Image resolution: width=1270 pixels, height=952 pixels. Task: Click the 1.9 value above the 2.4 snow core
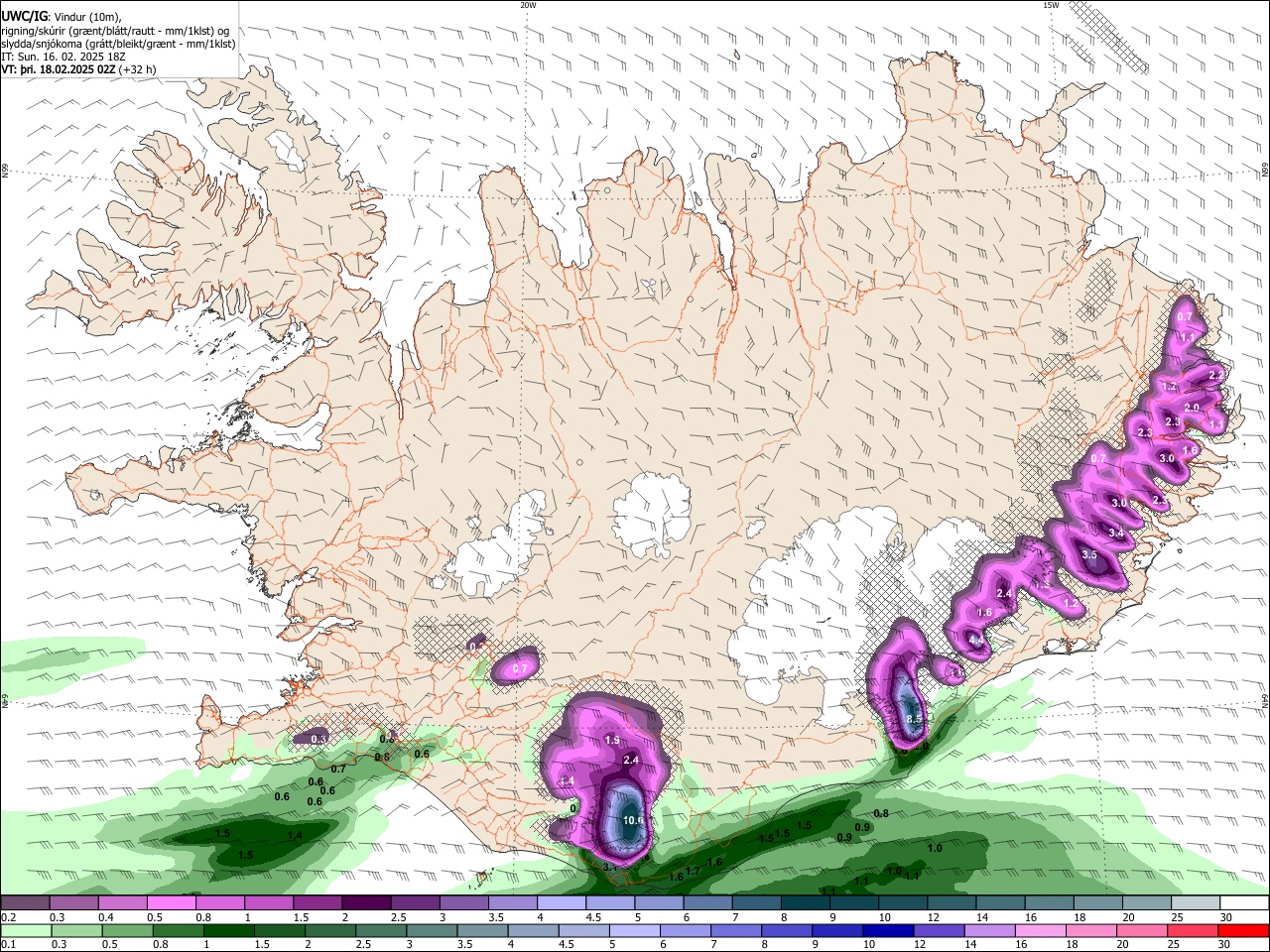pyautogui.click(x=612, y=740)
